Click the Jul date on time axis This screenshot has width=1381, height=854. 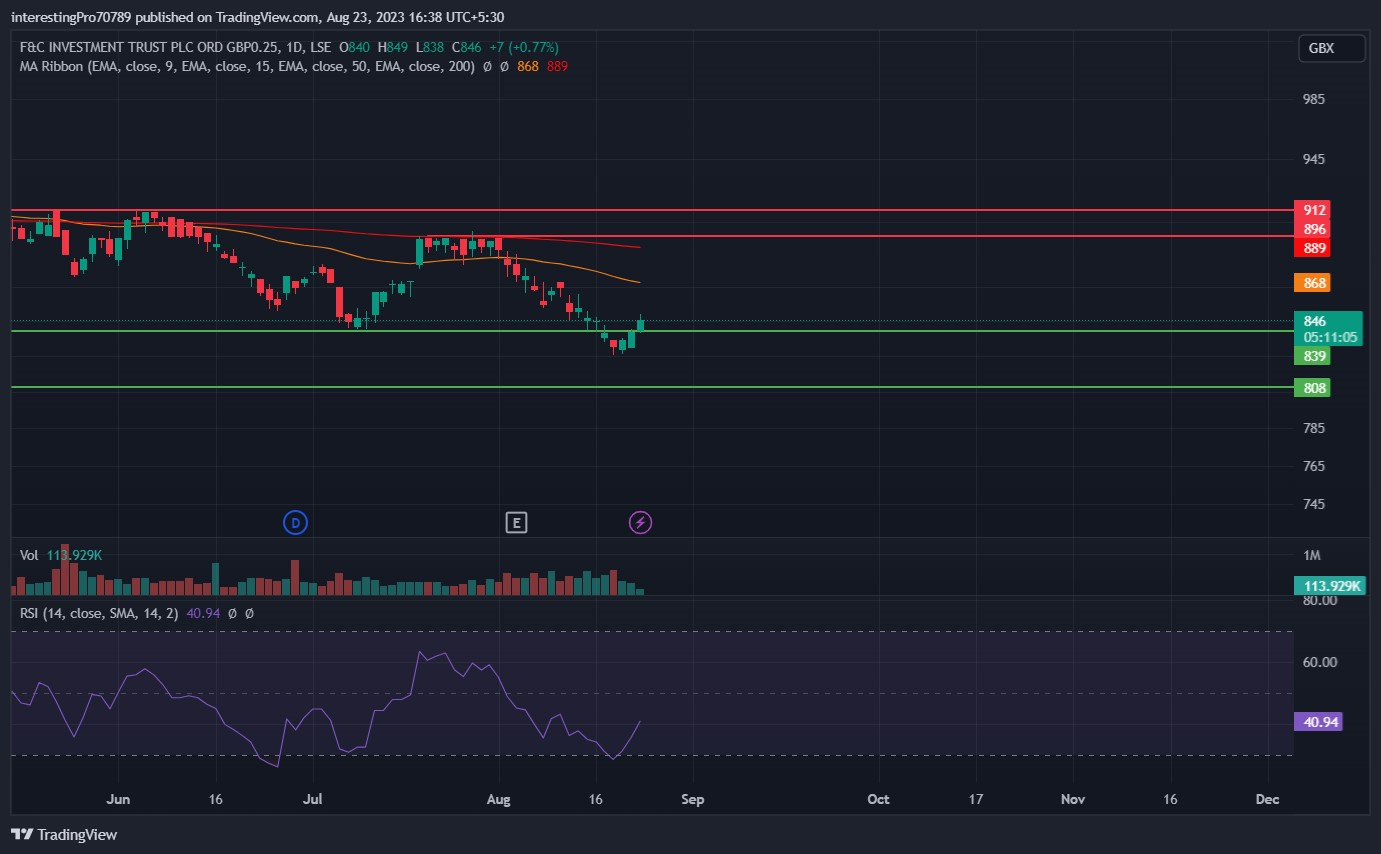tap(313, 799)
